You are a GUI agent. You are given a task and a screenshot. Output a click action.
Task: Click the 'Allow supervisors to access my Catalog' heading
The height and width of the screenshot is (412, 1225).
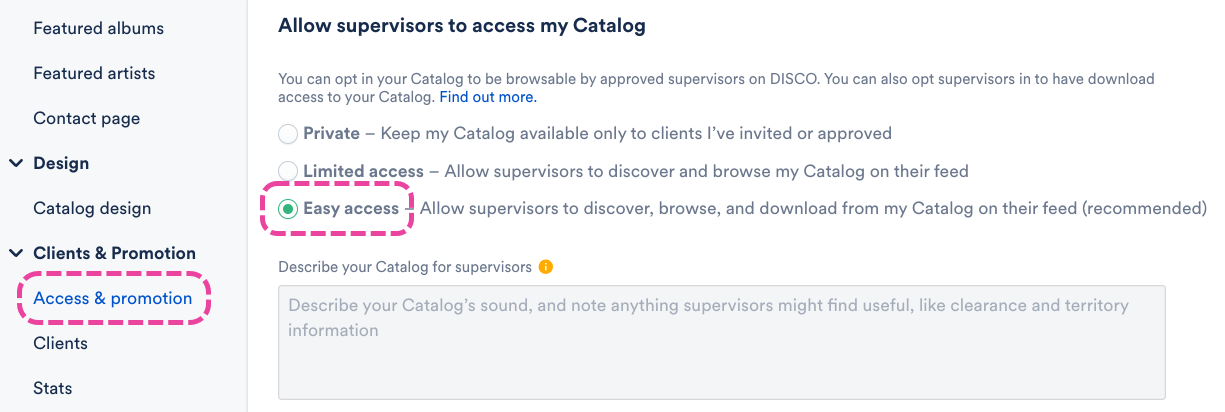pos(461,26)
